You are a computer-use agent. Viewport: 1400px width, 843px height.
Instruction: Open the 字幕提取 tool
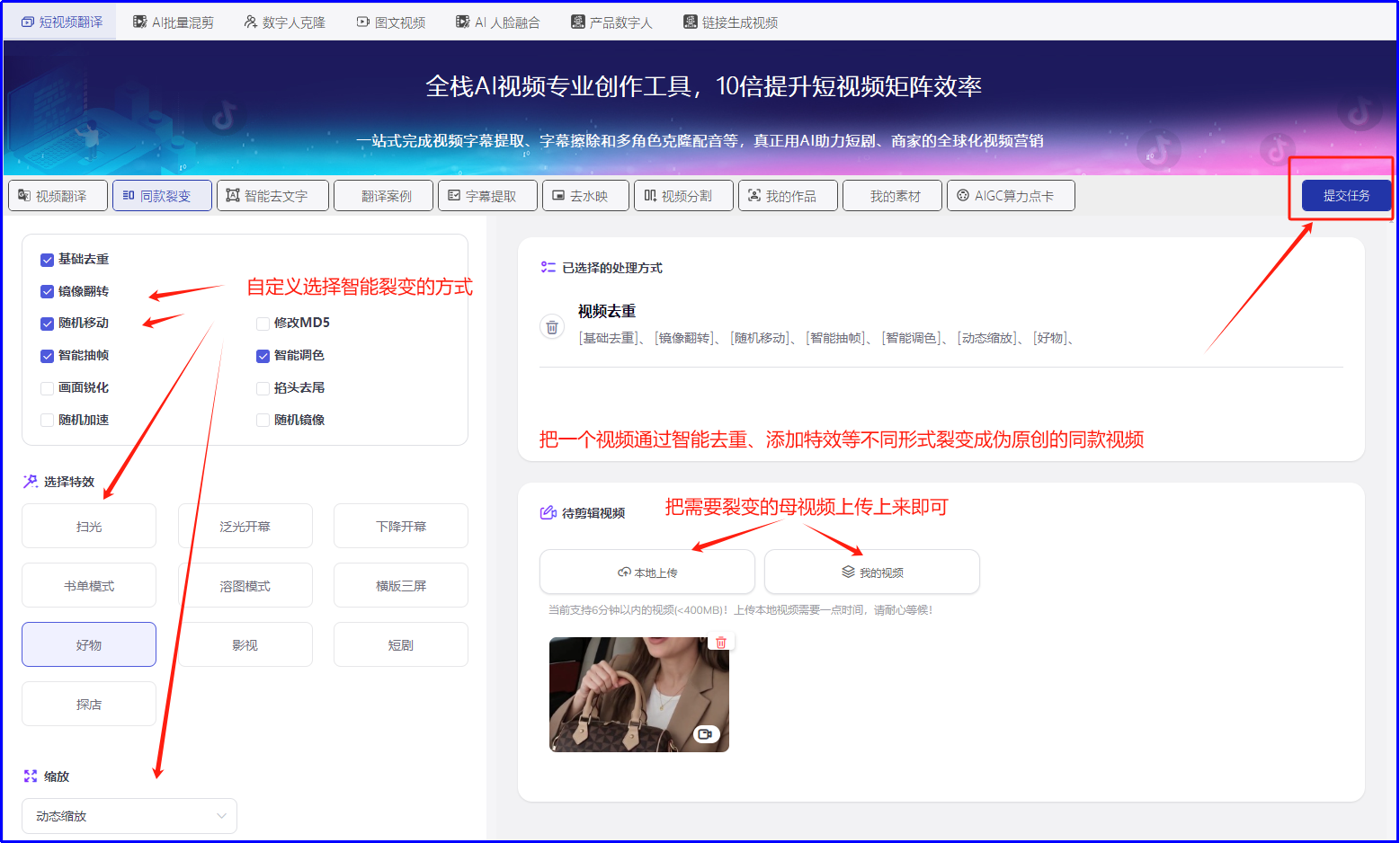pyautogui.click(x=487, y=195)
